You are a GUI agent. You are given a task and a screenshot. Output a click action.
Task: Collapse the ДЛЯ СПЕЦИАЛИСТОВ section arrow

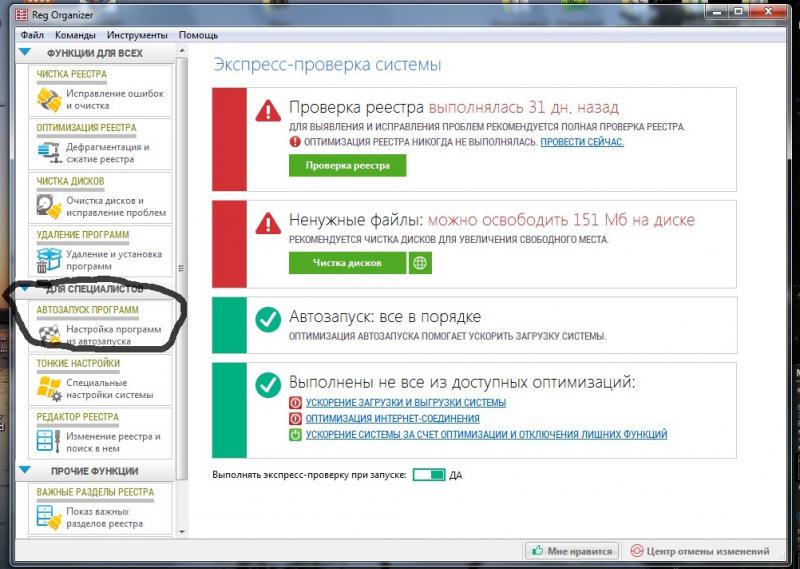[24, 289]
